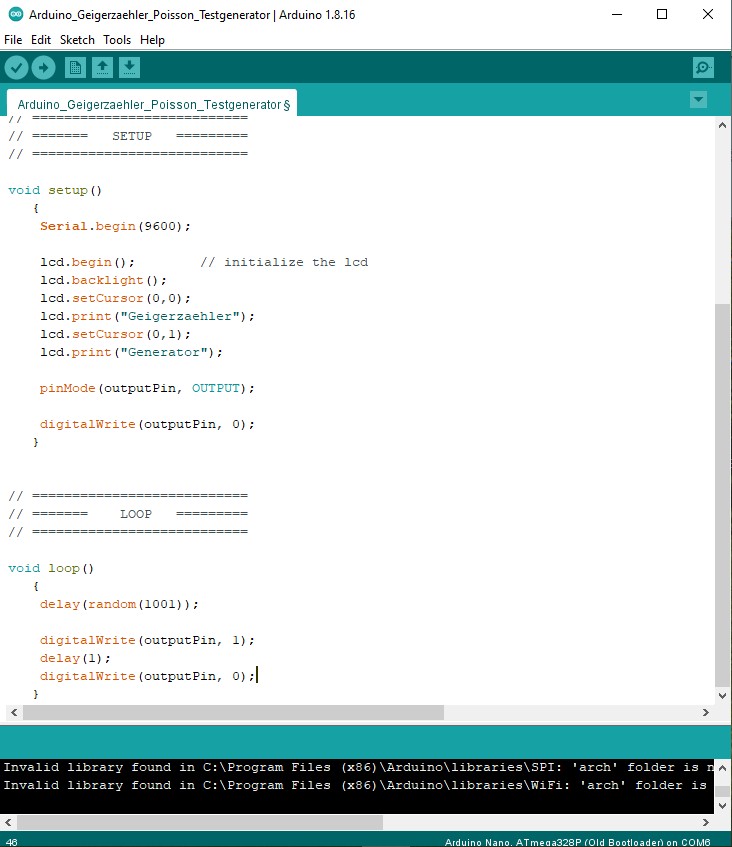Viewport: 732px width, 847px height.
Task: Minimize the Arduino IDE window
Action: (617, 15)
